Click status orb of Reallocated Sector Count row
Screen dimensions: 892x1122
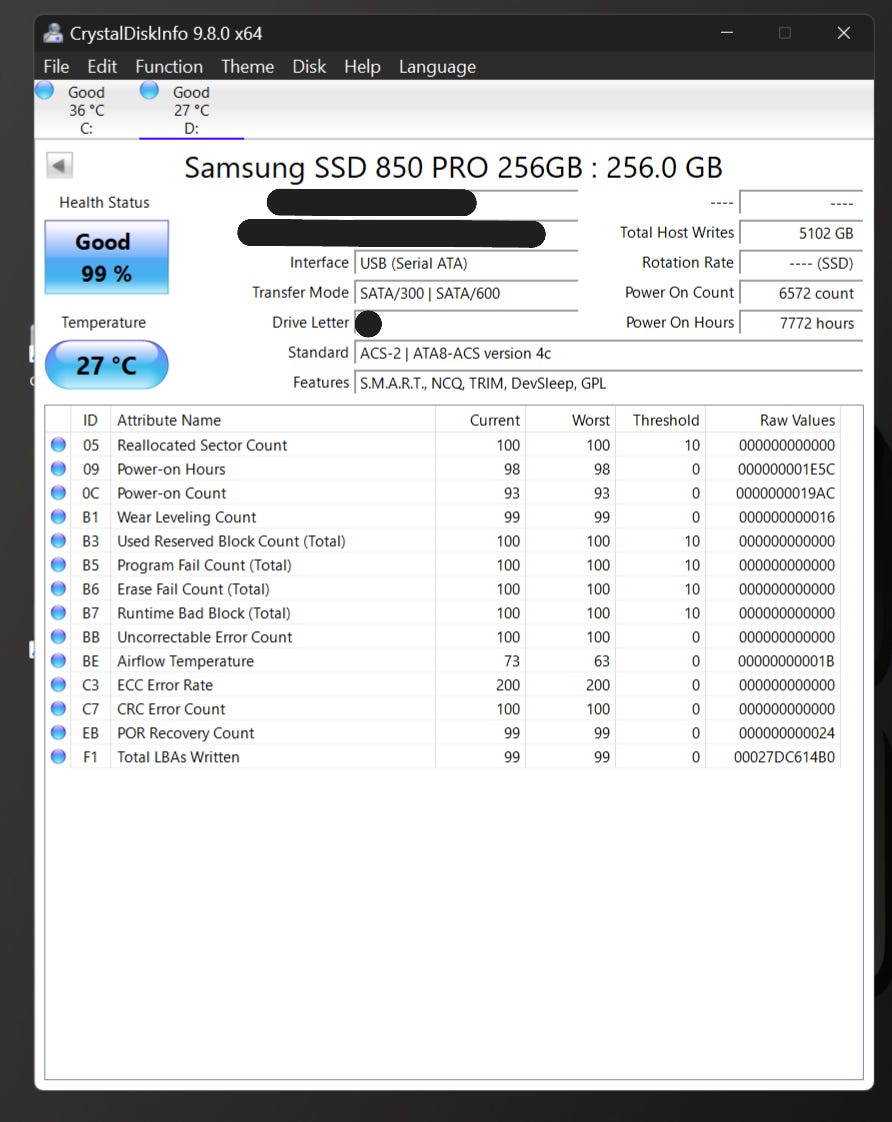tap(59, 444)
